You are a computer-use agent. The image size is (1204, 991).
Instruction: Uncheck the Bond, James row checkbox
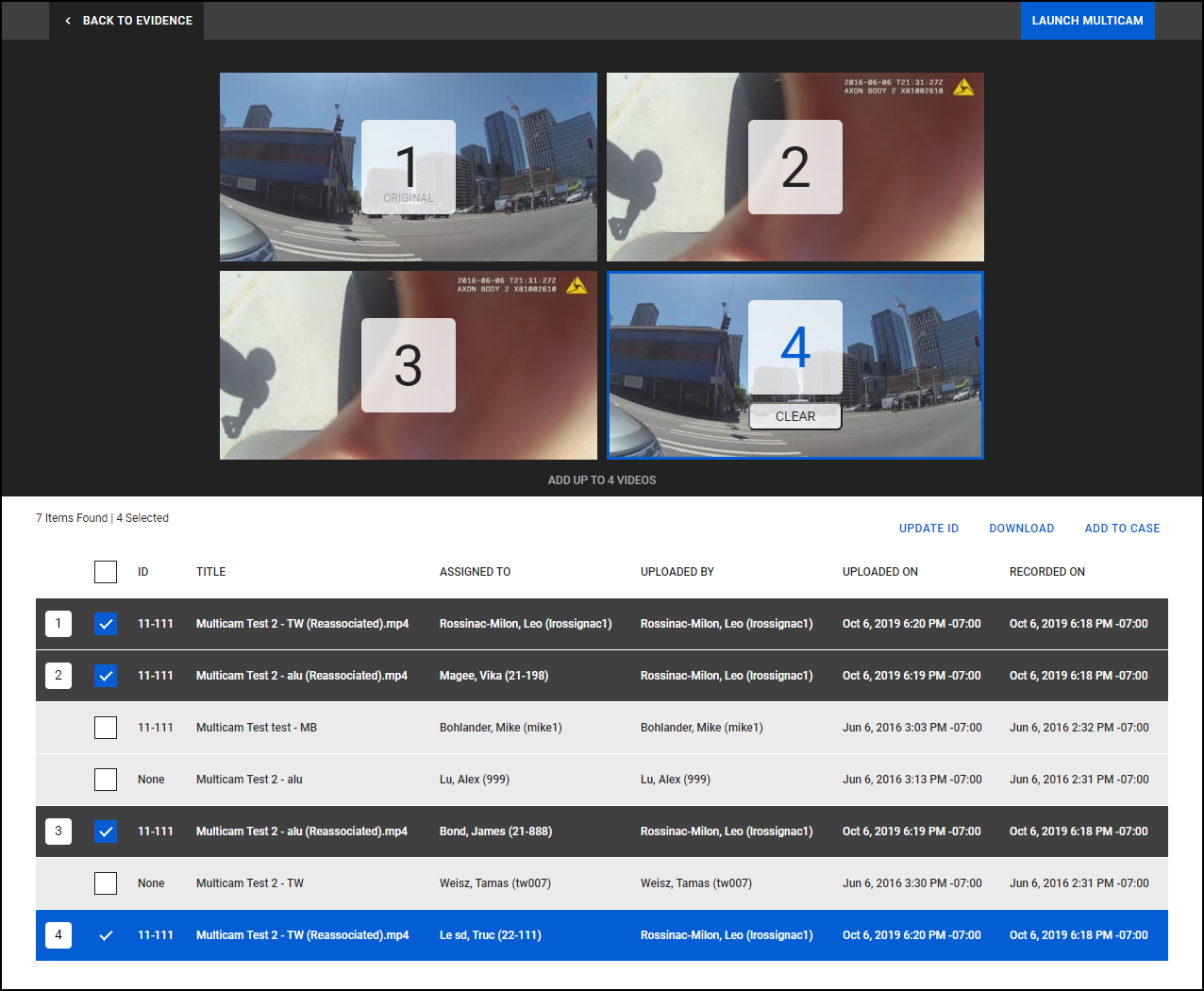pyautogui.click(x=106, y=831)
